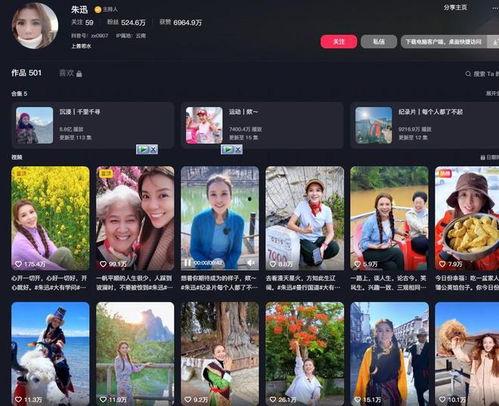499x406 pixels.
Task: Click the pinned badge on the flower field video
Action: point(20,173)
